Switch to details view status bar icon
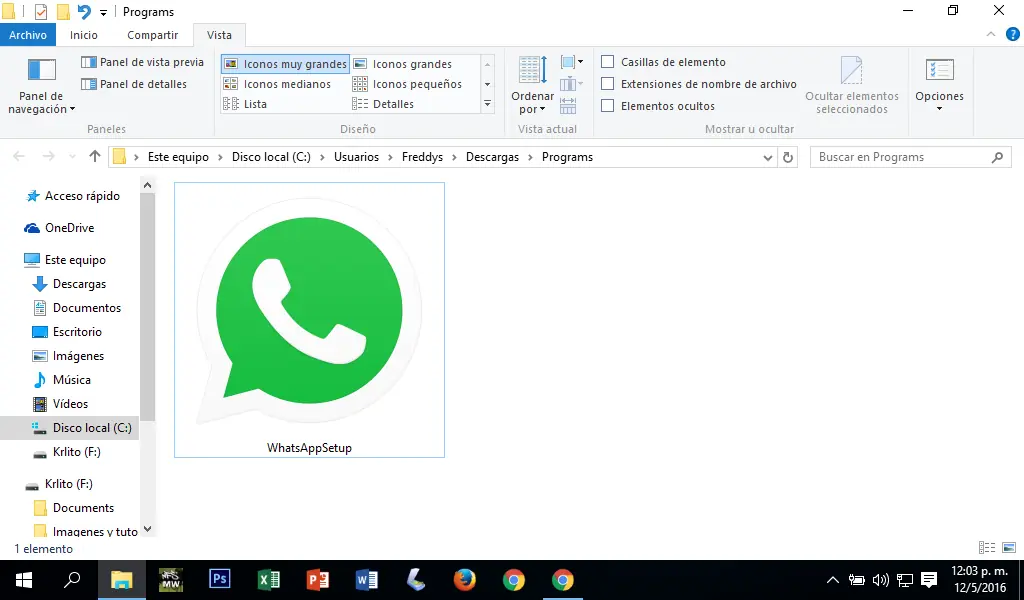1024x600 pixels. (x=987, y=548)
